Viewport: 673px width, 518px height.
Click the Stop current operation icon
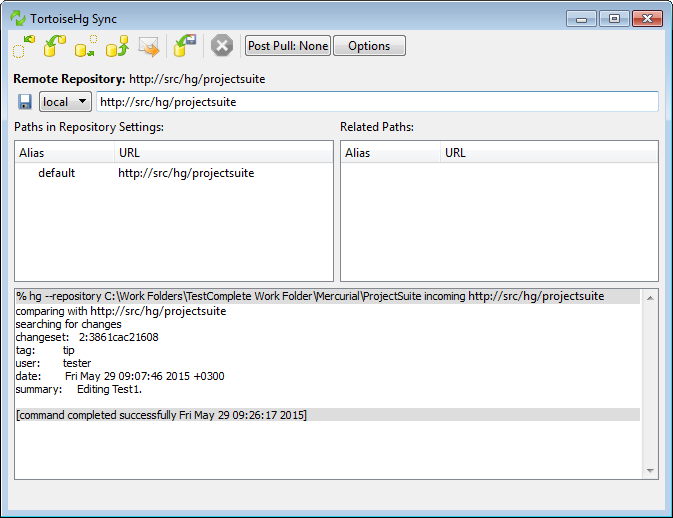tap(222, 46)
